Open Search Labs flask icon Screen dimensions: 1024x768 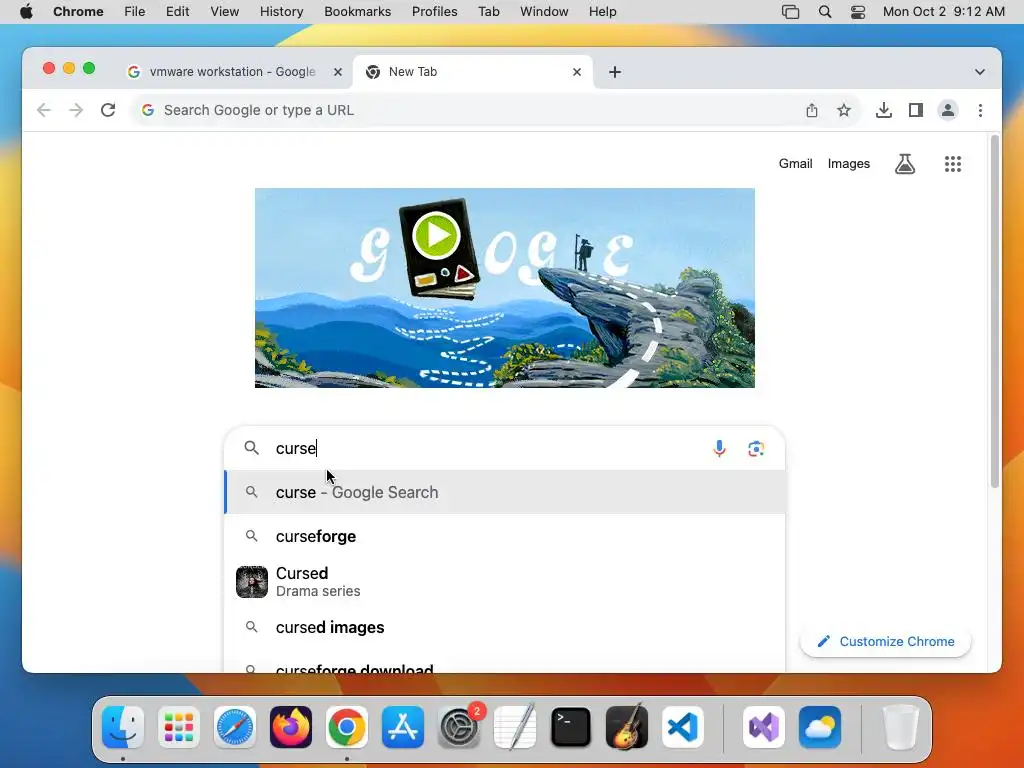(904, 164)
